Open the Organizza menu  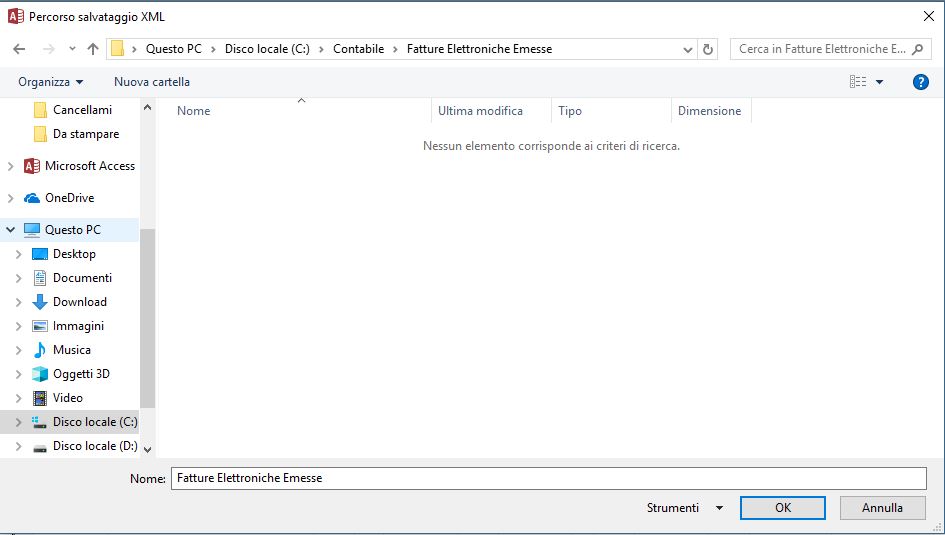point(51,82)
